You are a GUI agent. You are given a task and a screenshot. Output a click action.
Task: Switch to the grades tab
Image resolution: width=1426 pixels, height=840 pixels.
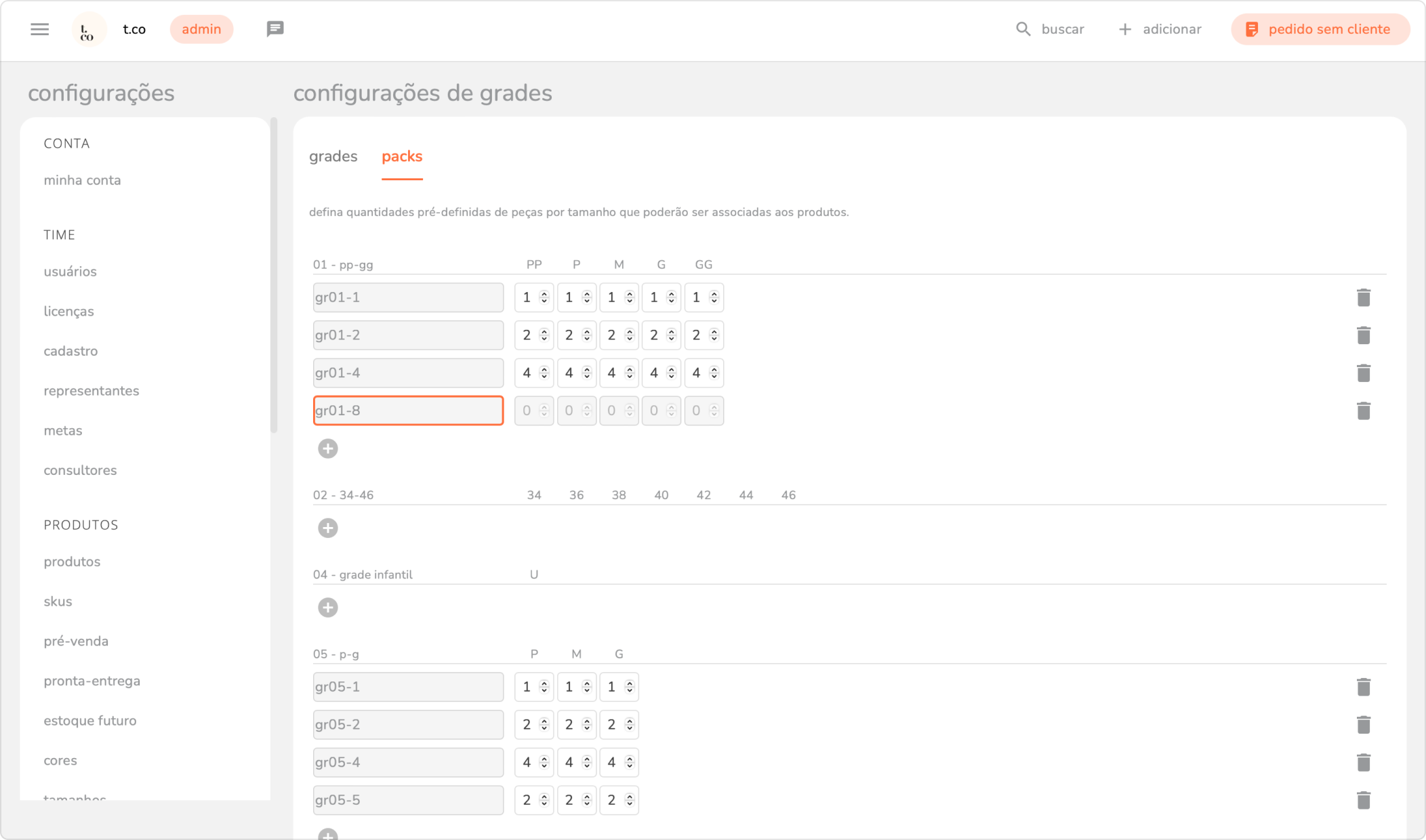[x=333, y=156]
